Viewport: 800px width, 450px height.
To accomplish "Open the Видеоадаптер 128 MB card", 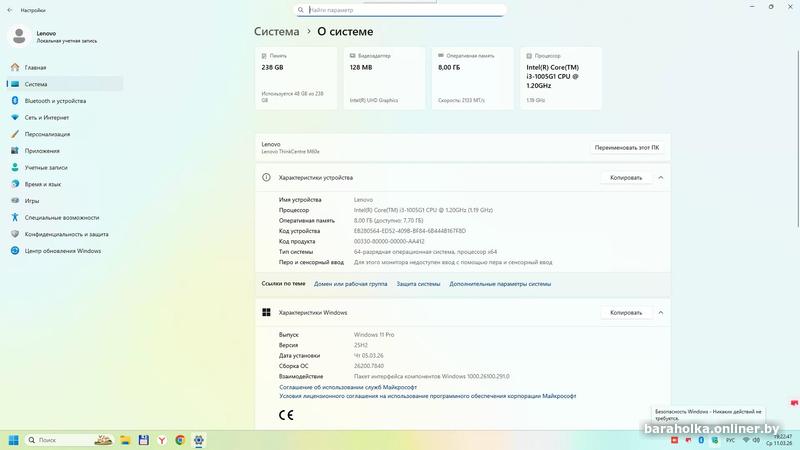I will (384, 78).
